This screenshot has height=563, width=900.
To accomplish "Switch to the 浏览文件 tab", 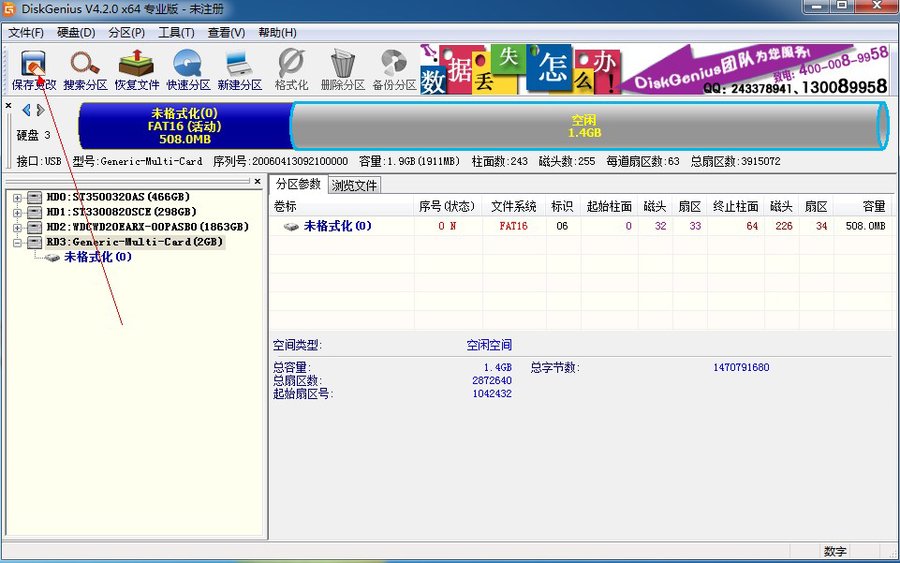I will (x=355, y=185).
